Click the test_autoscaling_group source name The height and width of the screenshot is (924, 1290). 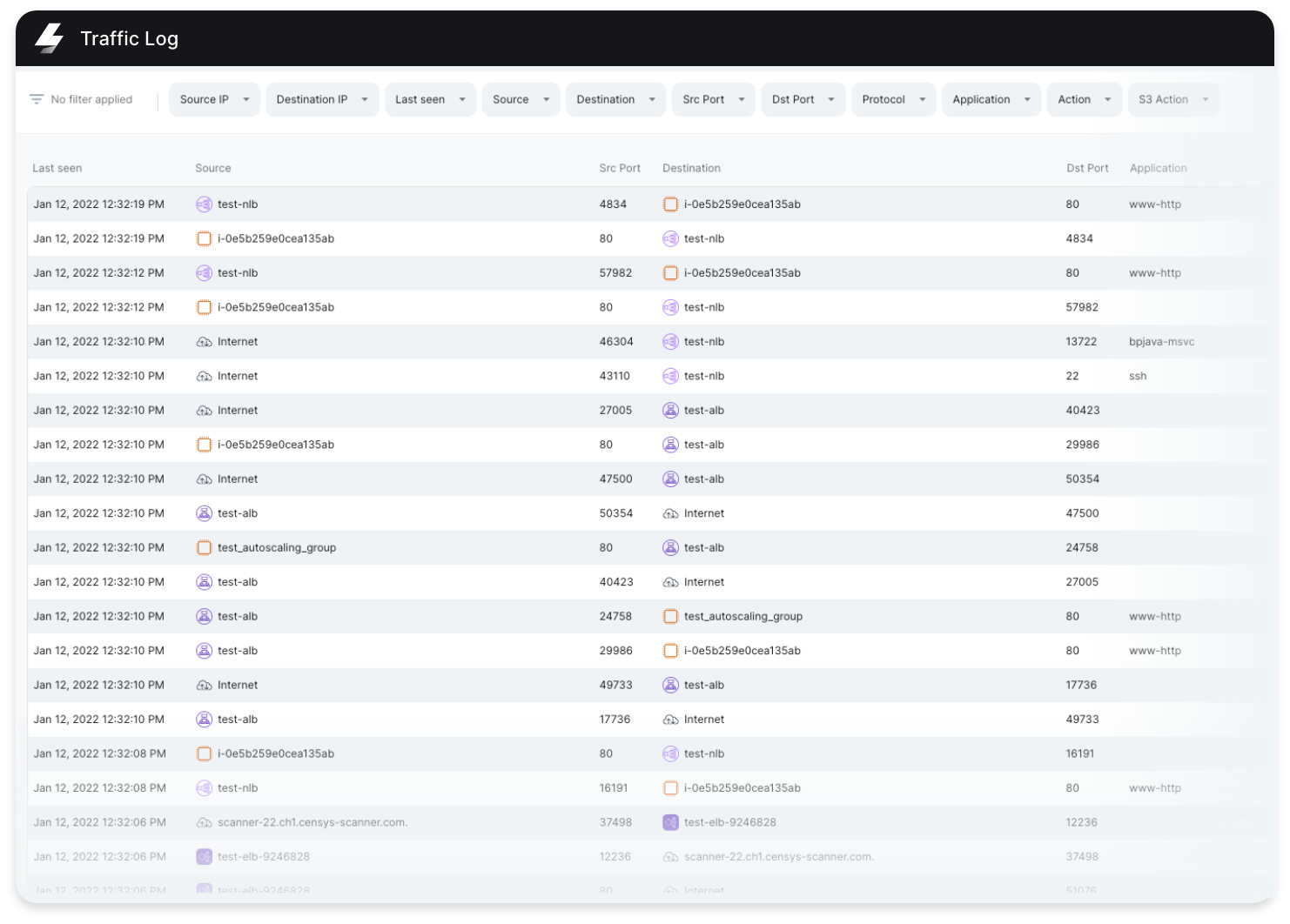click(277, 548)
